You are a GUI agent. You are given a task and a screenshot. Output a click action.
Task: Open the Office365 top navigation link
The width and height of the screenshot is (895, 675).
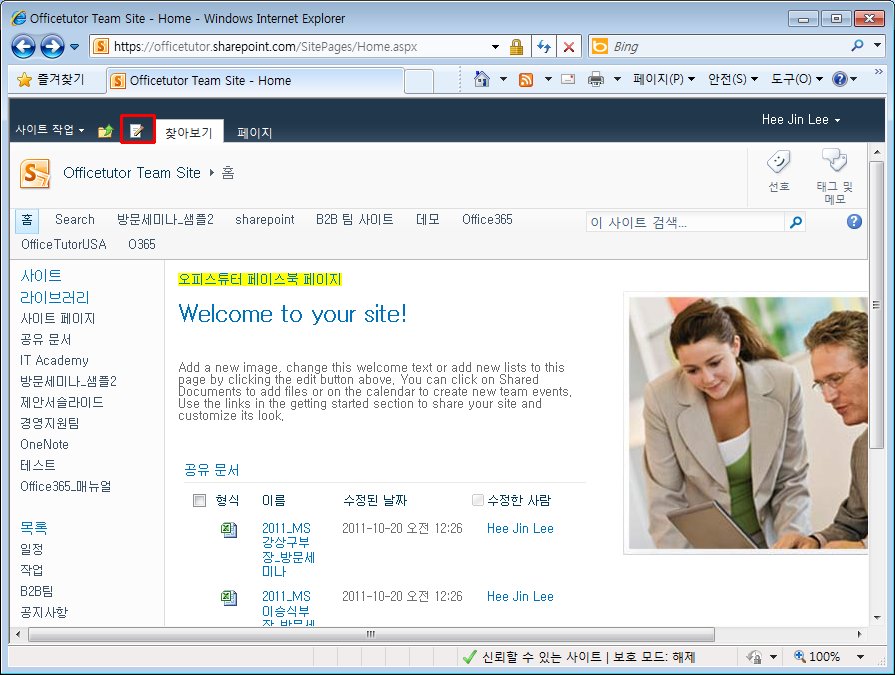click(x=487, y=220)
